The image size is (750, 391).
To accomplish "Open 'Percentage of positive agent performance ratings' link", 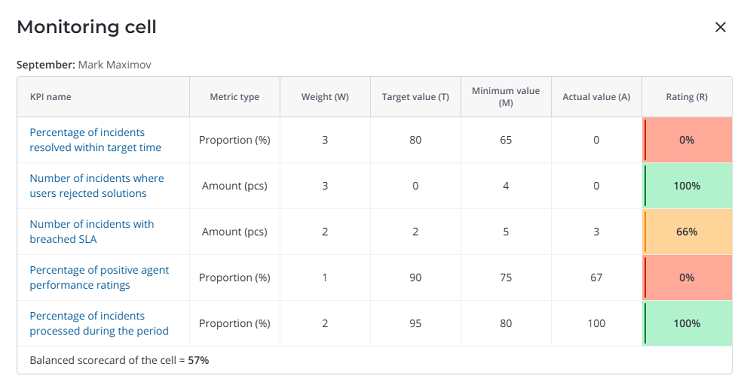I will point(99,278).
